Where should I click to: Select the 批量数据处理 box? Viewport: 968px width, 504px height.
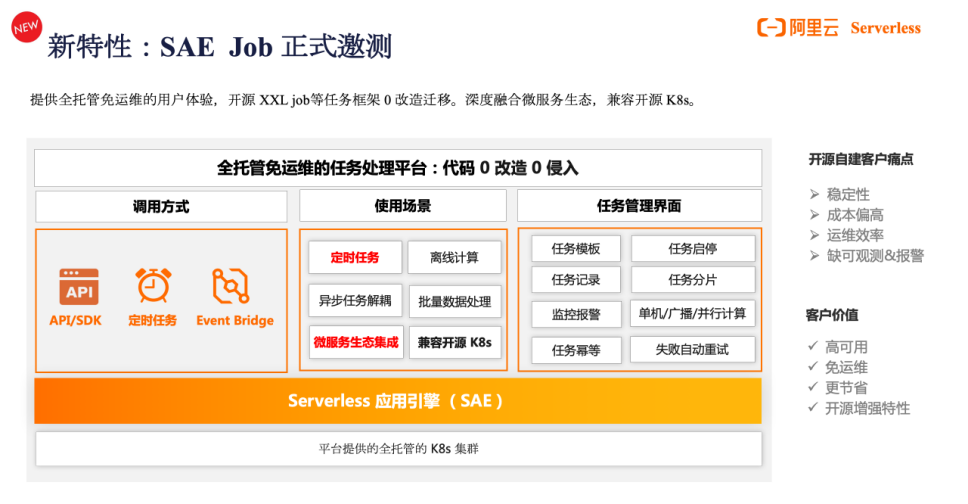[x=455, y=301]
